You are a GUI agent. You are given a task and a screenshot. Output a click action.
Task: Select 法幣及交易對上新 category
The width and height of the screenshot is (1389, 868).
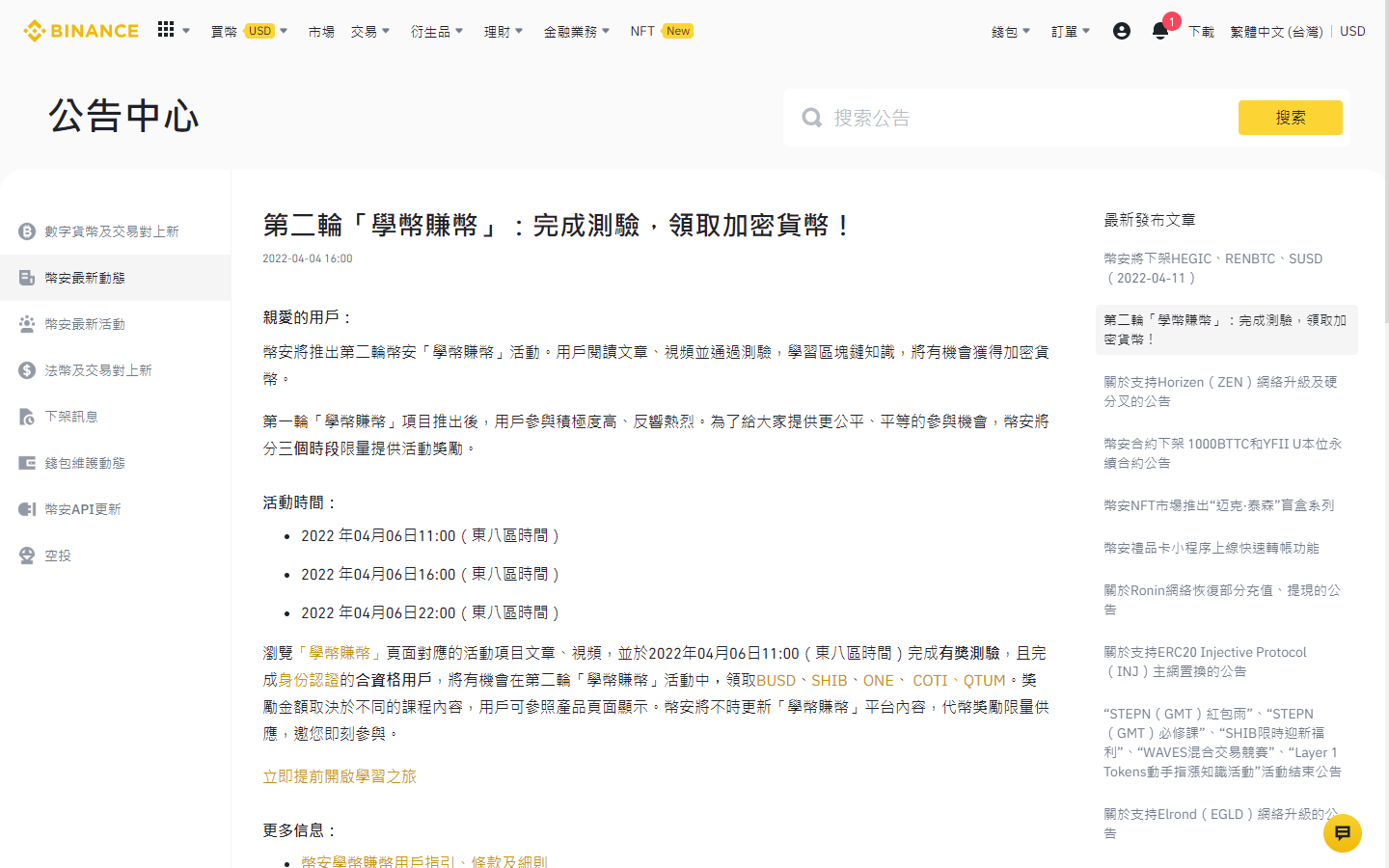[x=115, y=370]
